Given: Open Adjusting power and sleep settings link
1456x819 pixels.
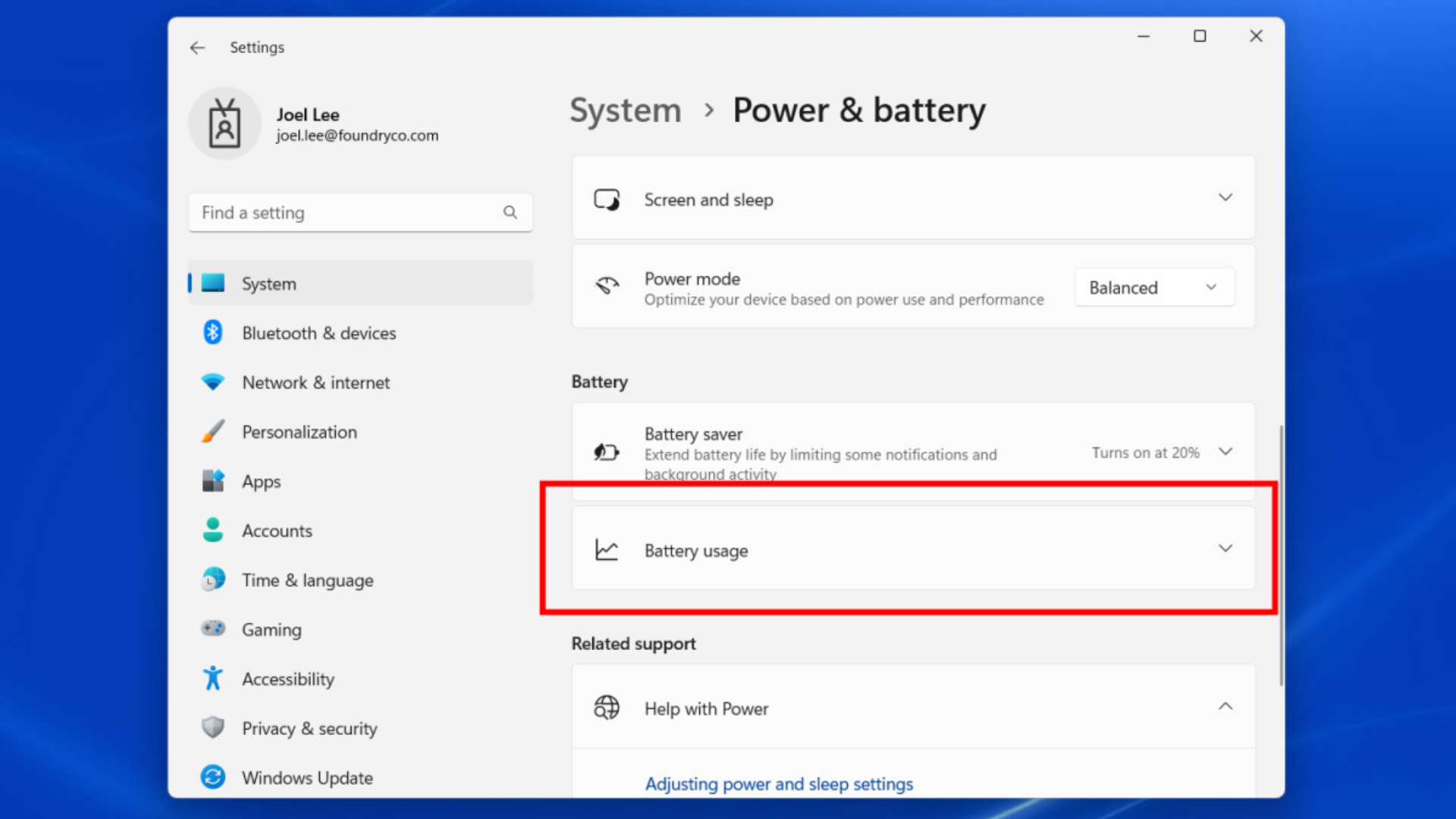Looking at the screenshot, I should tap(779, 783).
